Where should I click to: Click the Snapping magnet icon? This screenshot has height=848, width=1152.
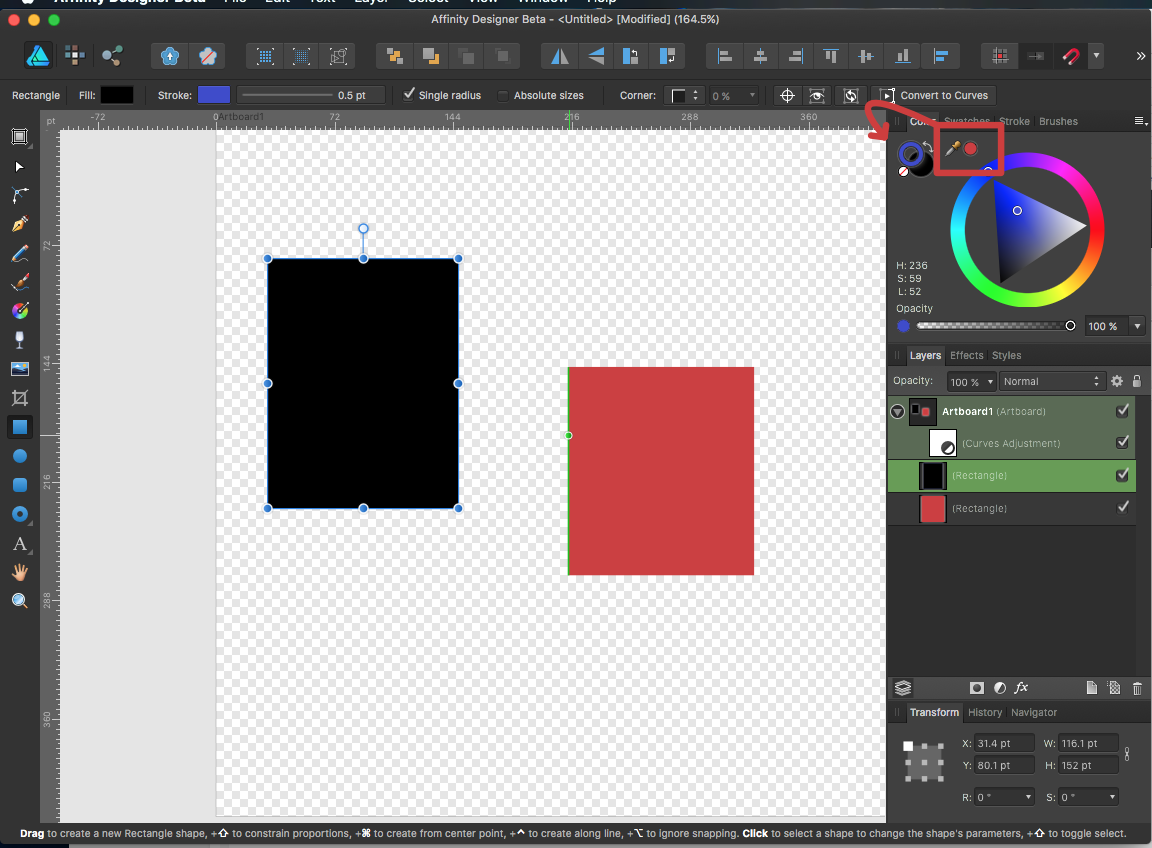pos(1070,56)
